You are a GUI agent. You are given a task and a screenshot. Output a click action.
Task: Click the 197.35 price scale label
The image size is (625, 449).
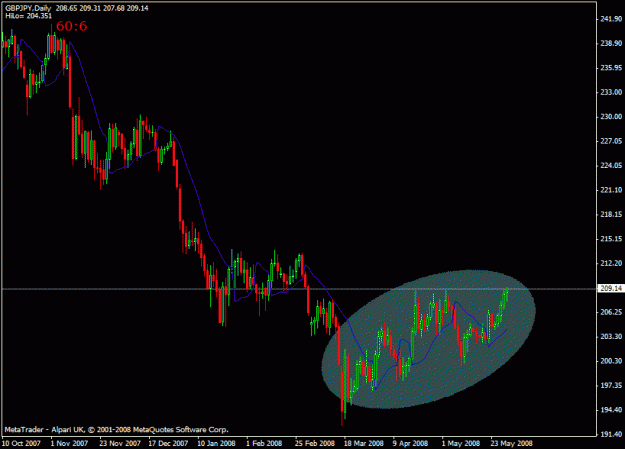pos(611,385)
